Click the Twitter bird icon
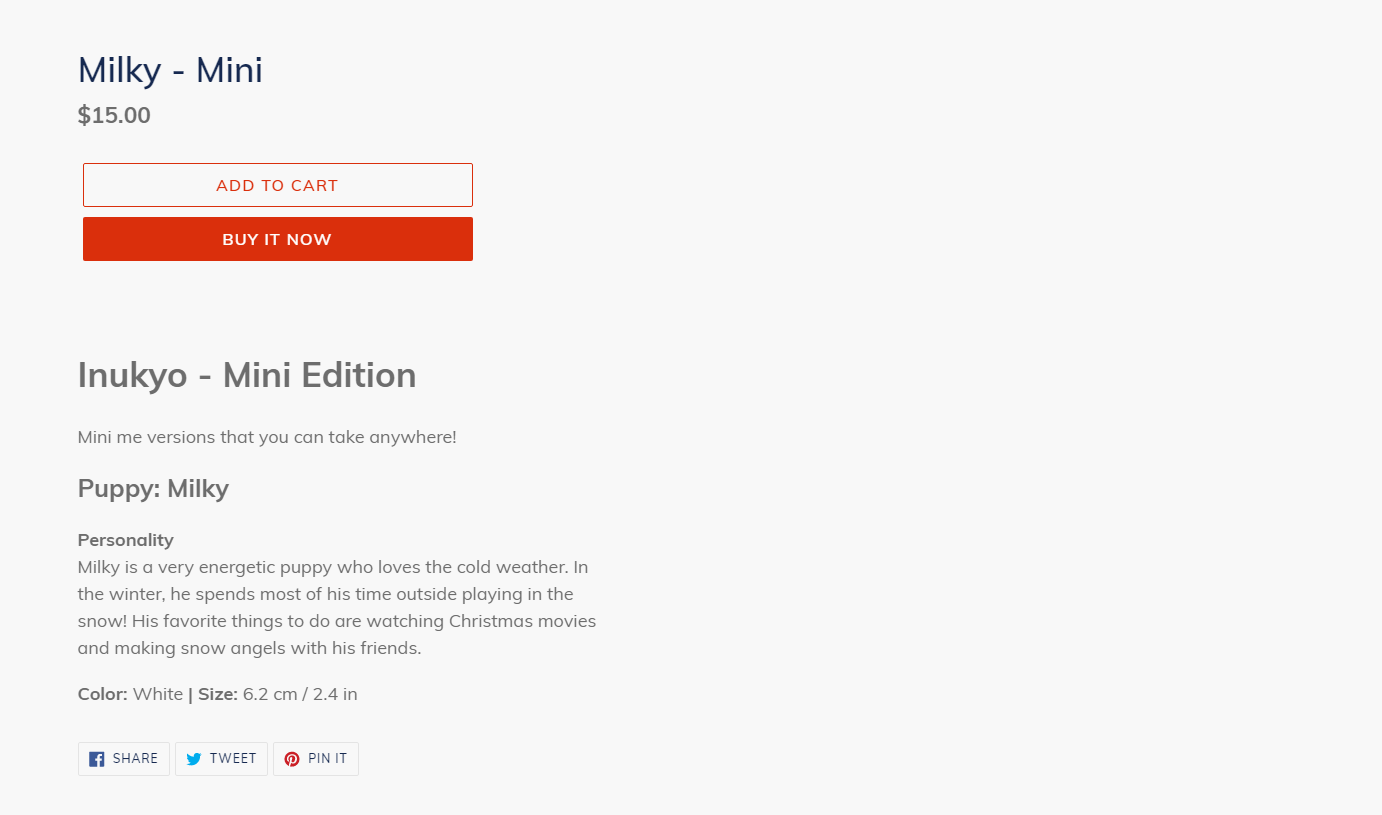Image resolution: width=1382 pixels, height=815 pixels. pos(194,759)
